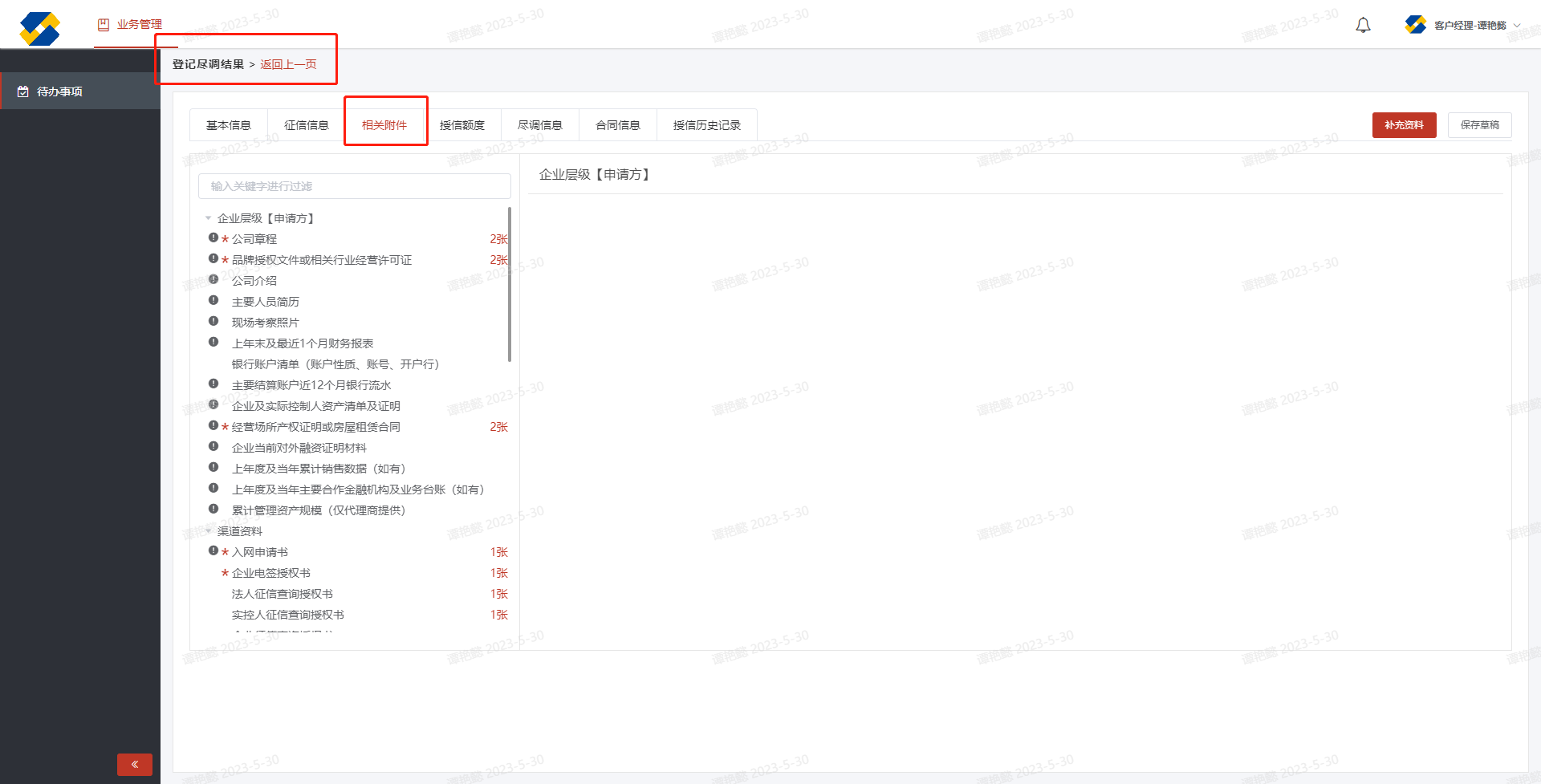Click the info icon beside 现场考察照片
The width and height of the screenshot is (1541, 784).
(213, 321)
